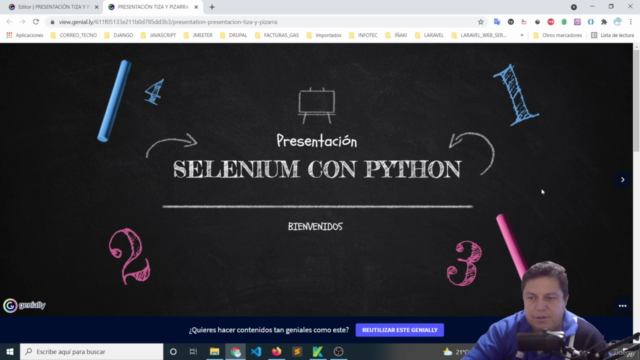
Task: Open the JMEETER bookmark folder
Action: [x=198, y=35]
